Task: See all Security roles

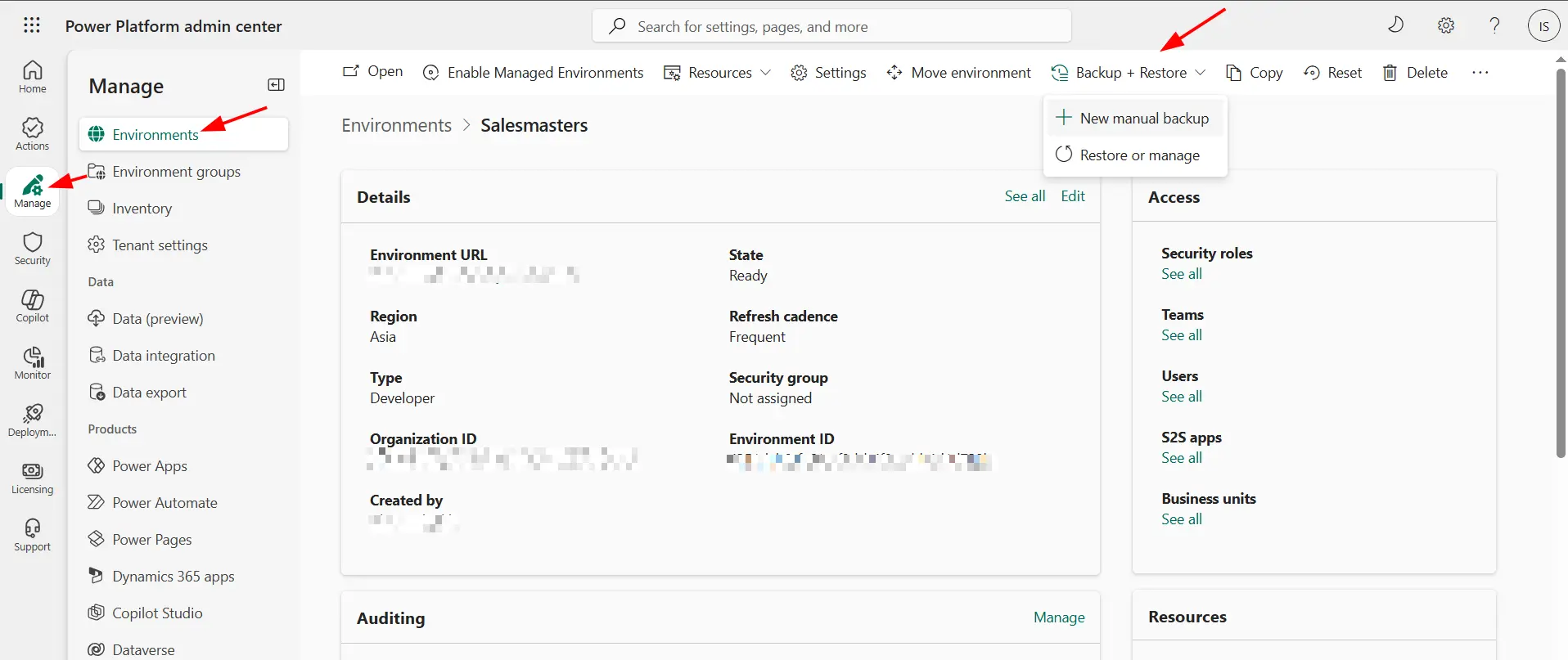Action: (1182, 274)
